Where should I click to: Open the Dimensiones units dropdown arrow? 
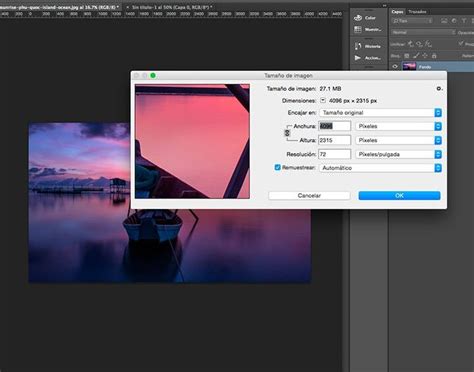(x=323, y=100)
